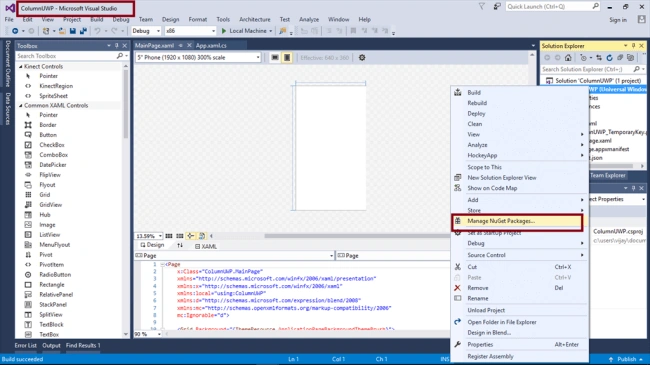Click the Design view button
The image size is (650, 365).
click(x=152, y=245)
